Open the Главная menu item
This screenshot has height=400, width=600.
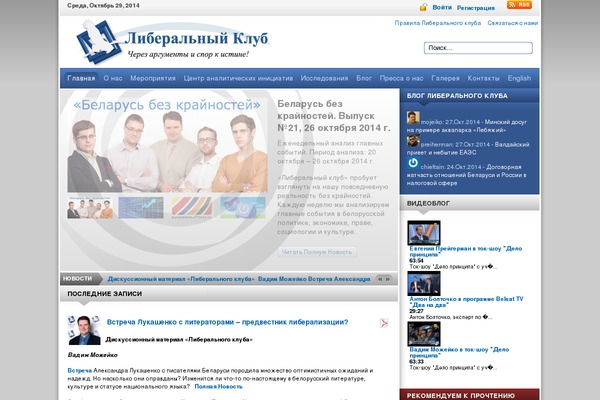pos(81,78)
